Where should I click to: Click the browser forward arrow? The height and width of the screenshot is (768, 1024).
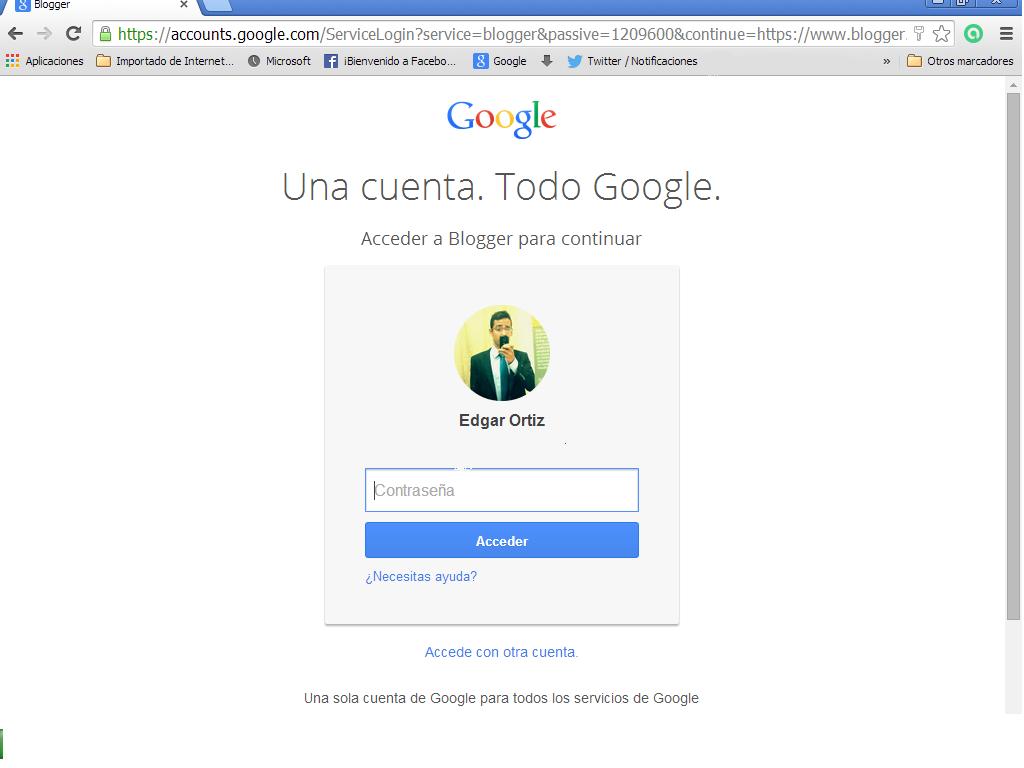point(44,33)
